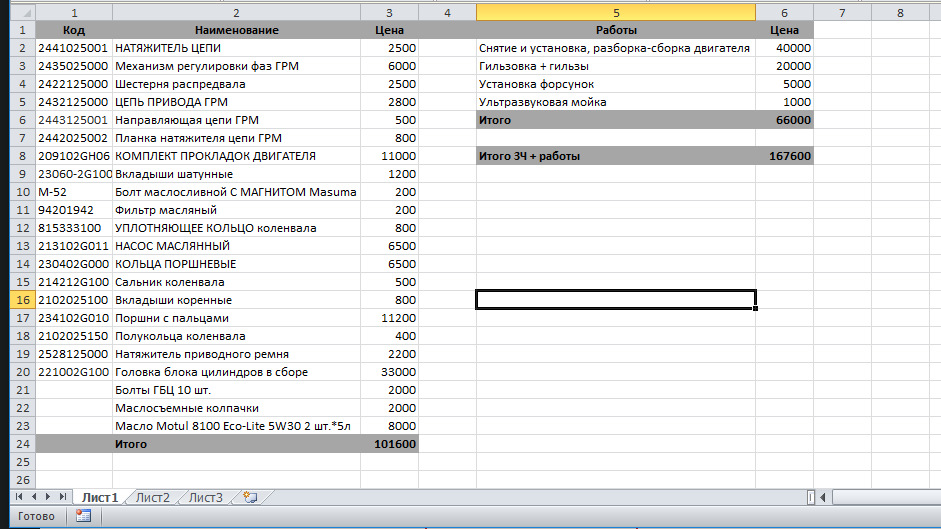Viewport: 941px width, 529px height.
Task: Click the Select All corner button
Action: point(23,13)
